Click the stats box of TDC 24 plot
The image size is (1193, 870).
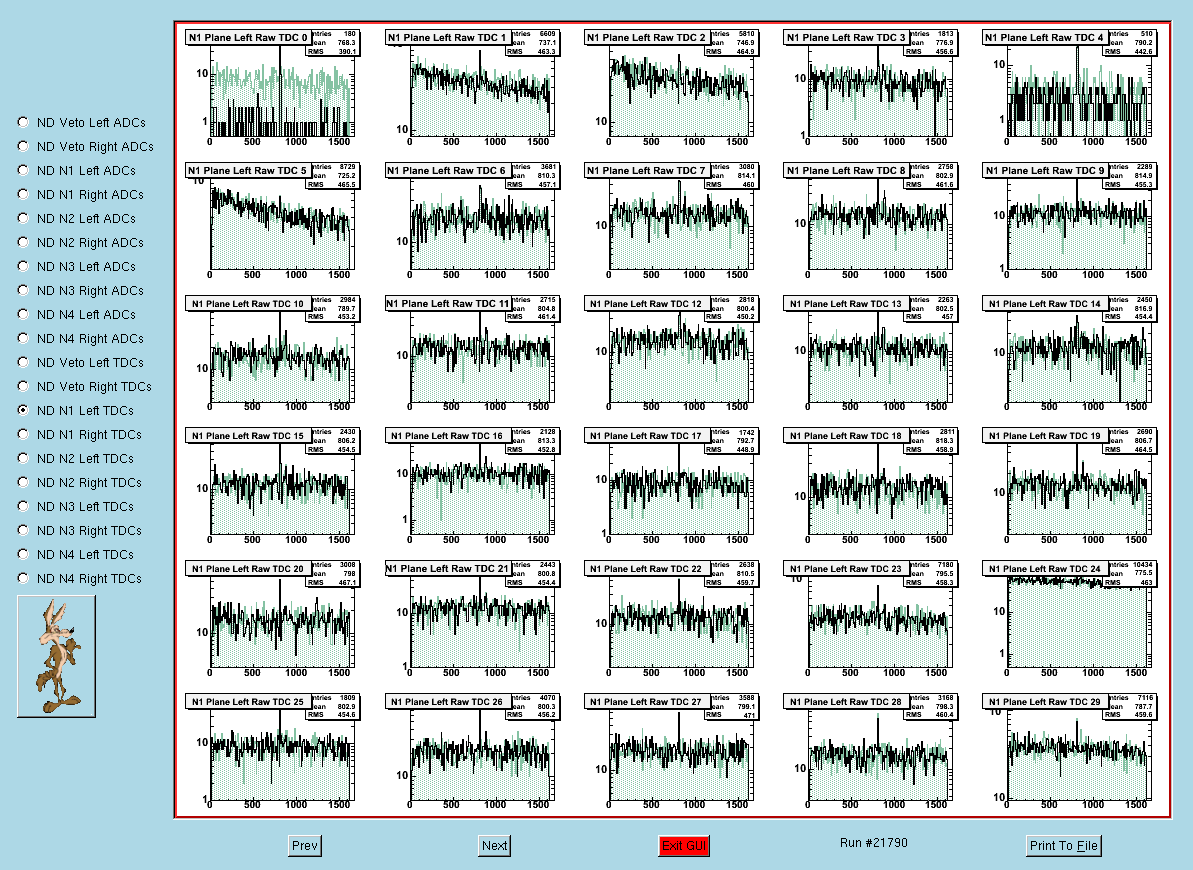[x=1132, y=573]
